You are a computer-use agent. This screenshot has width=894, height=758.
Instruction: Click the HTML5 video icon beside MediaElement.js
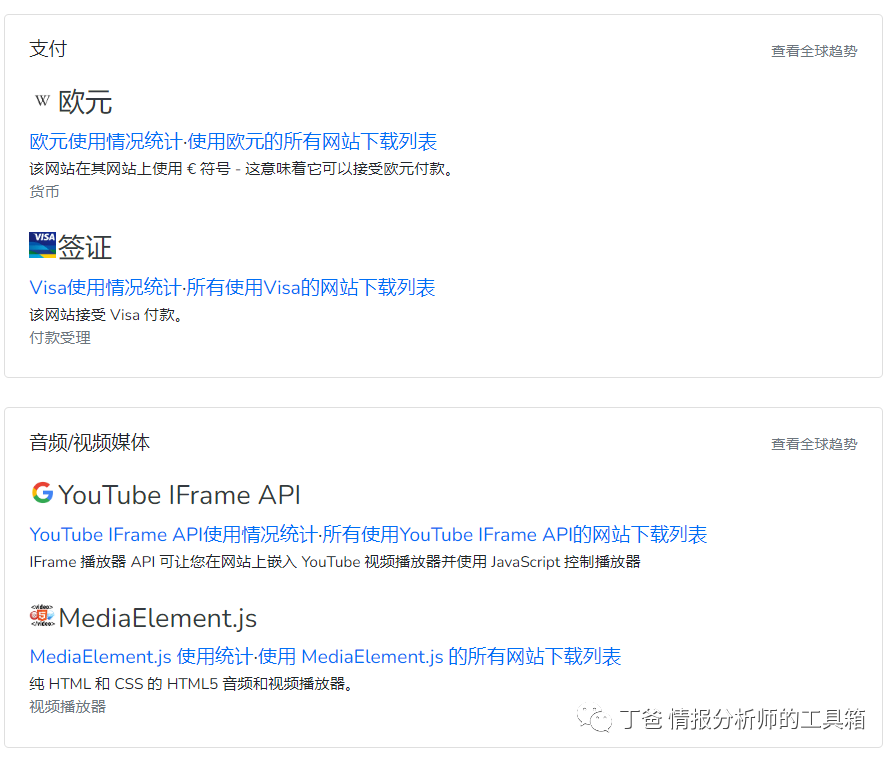click(x=42, y=615)
